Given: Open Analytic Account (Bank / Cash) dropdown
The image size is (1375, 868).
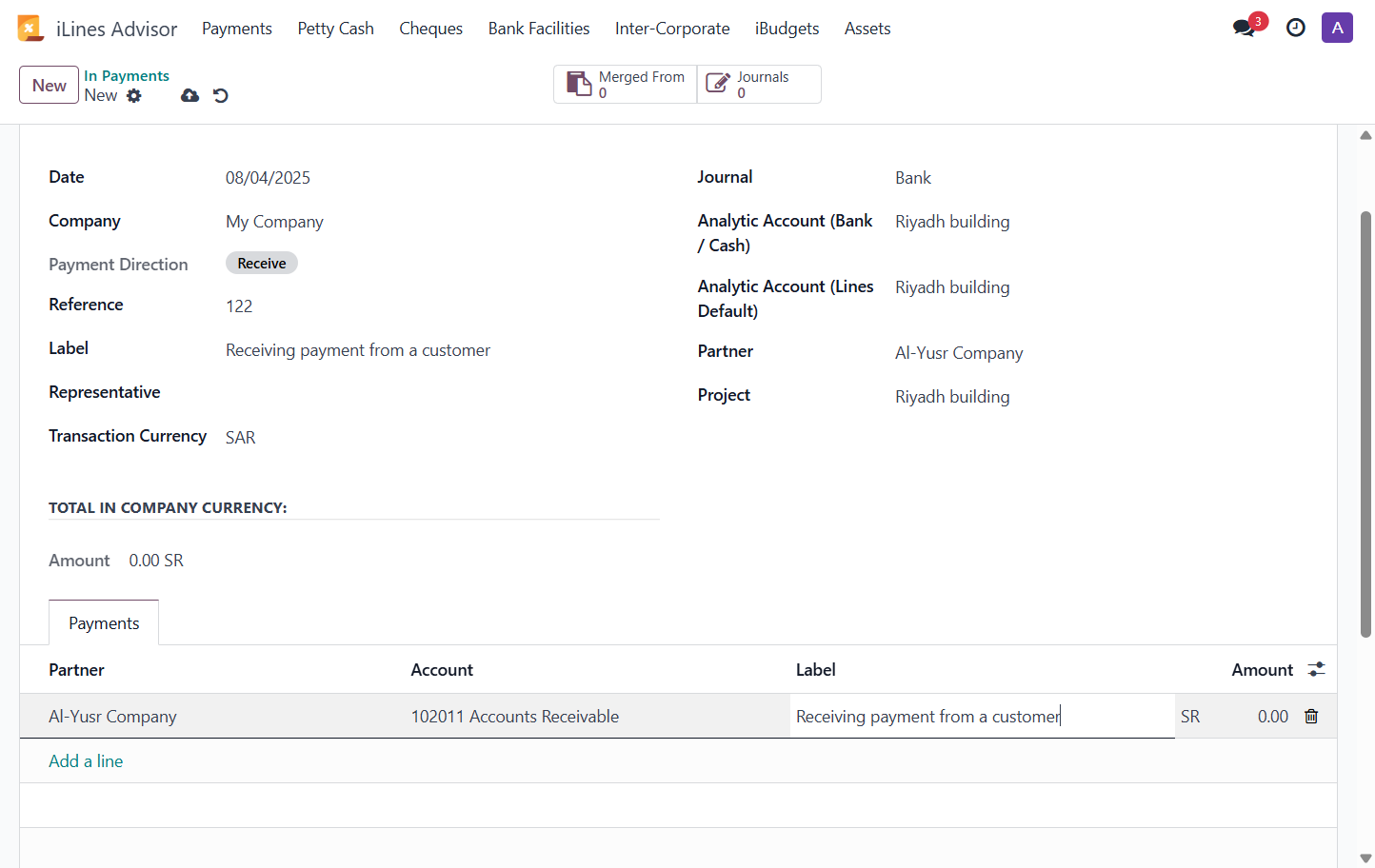Looking at the screenshot, I should (x=1100, y=222).
